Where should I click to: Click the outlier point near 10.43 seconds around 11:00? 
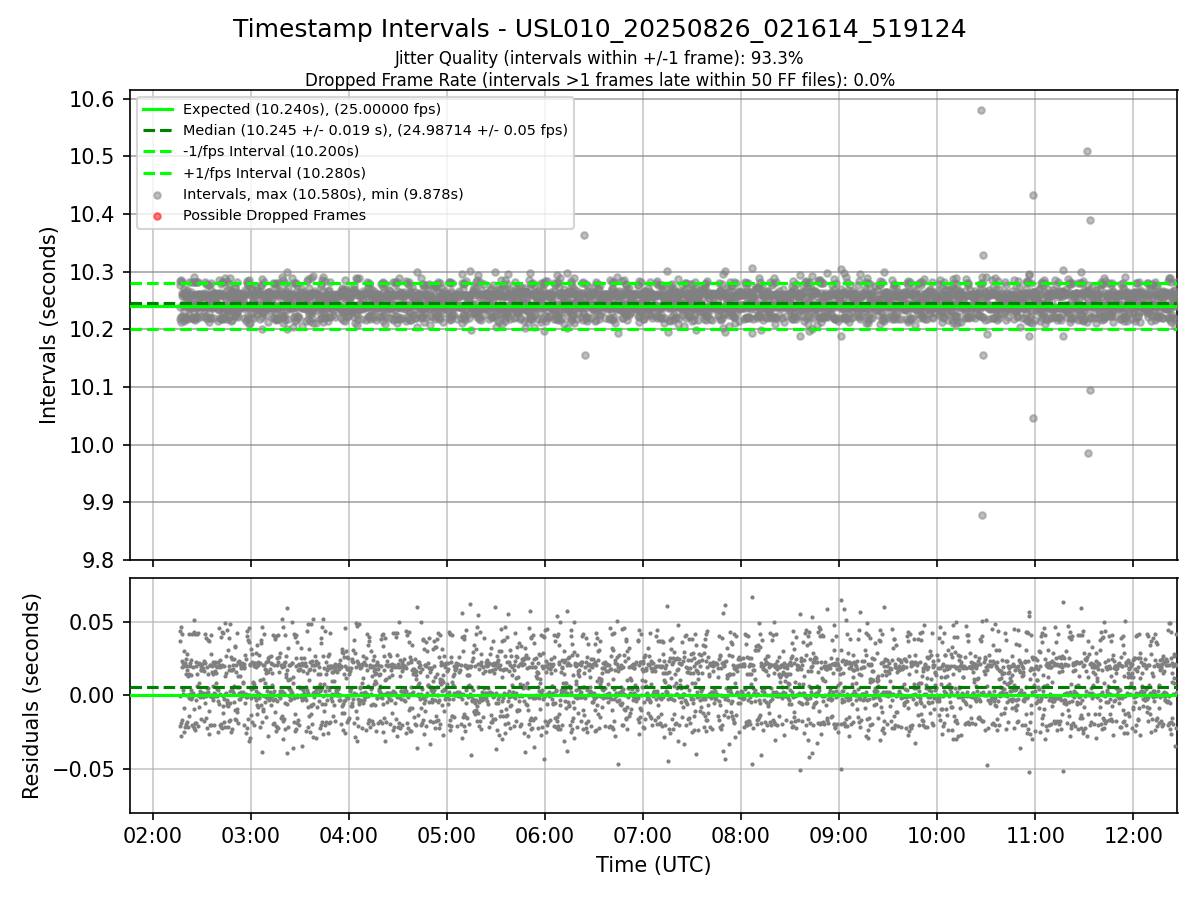click(x=1033, y=195)
